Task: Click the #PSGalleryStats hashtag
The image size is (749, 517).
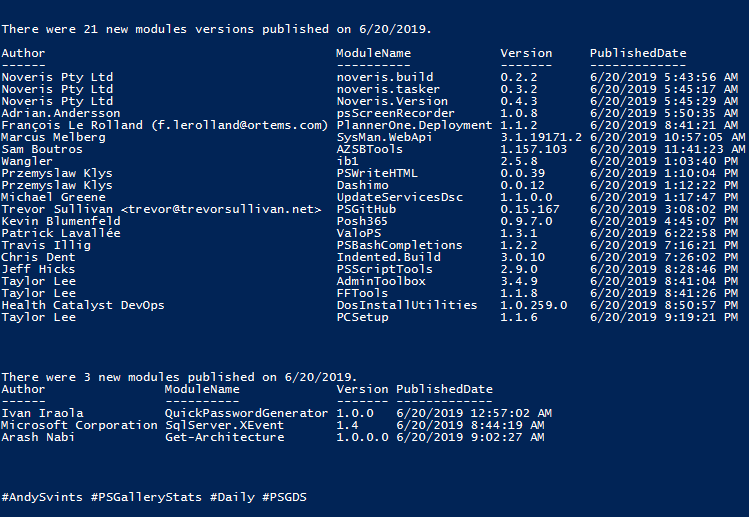Action: point(146,497)
